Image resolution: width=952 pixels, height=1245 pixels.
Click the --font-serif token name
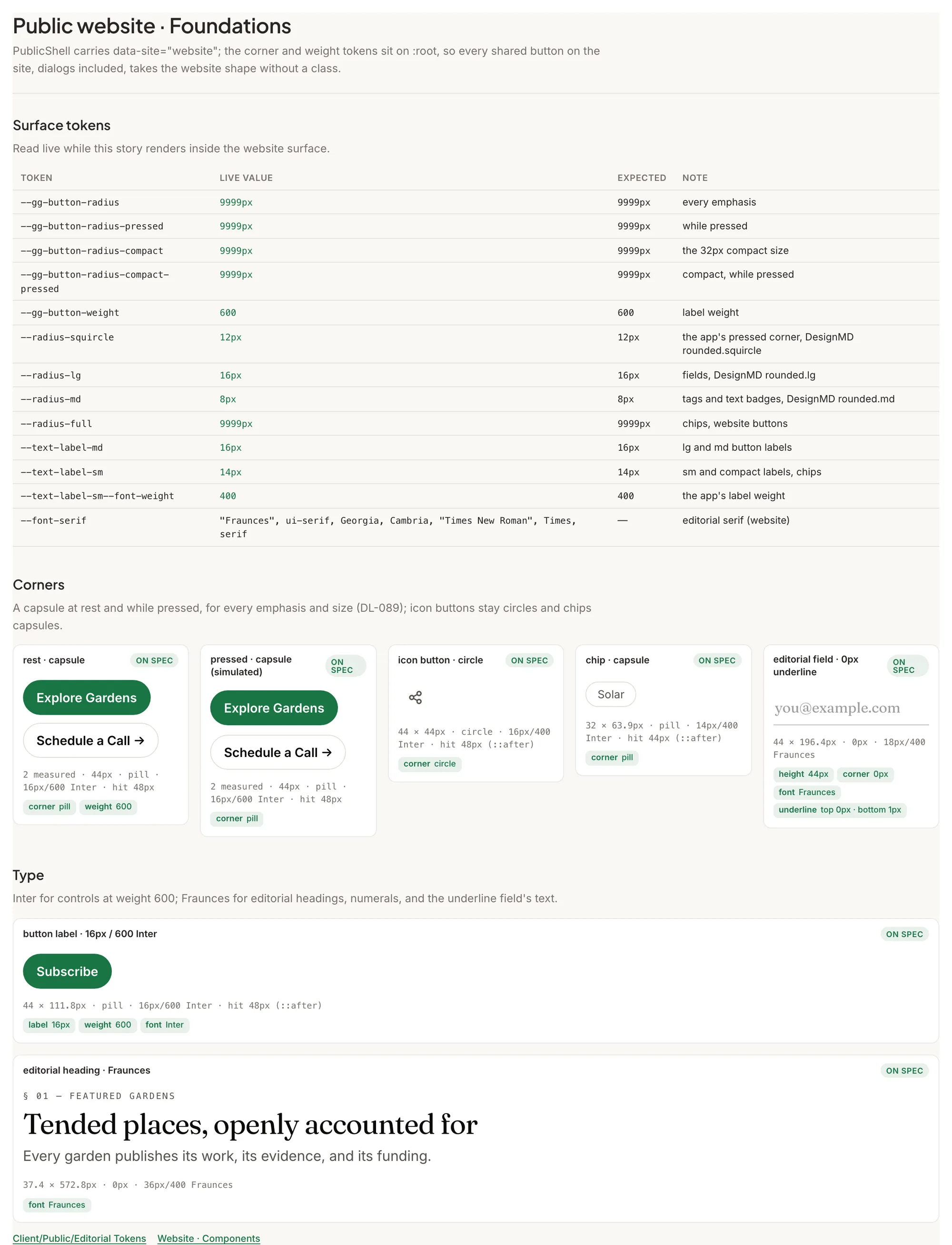pyautogui.click(x=53, y=520)
